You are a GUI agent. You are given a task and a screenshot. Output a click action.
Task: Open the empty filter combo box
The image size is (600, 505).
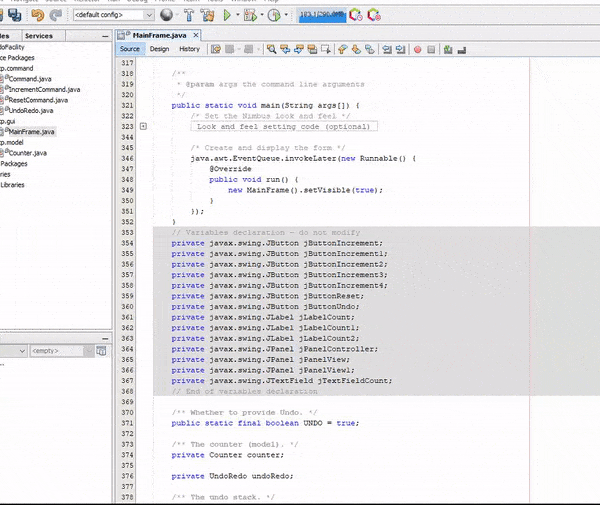(57, 351)
